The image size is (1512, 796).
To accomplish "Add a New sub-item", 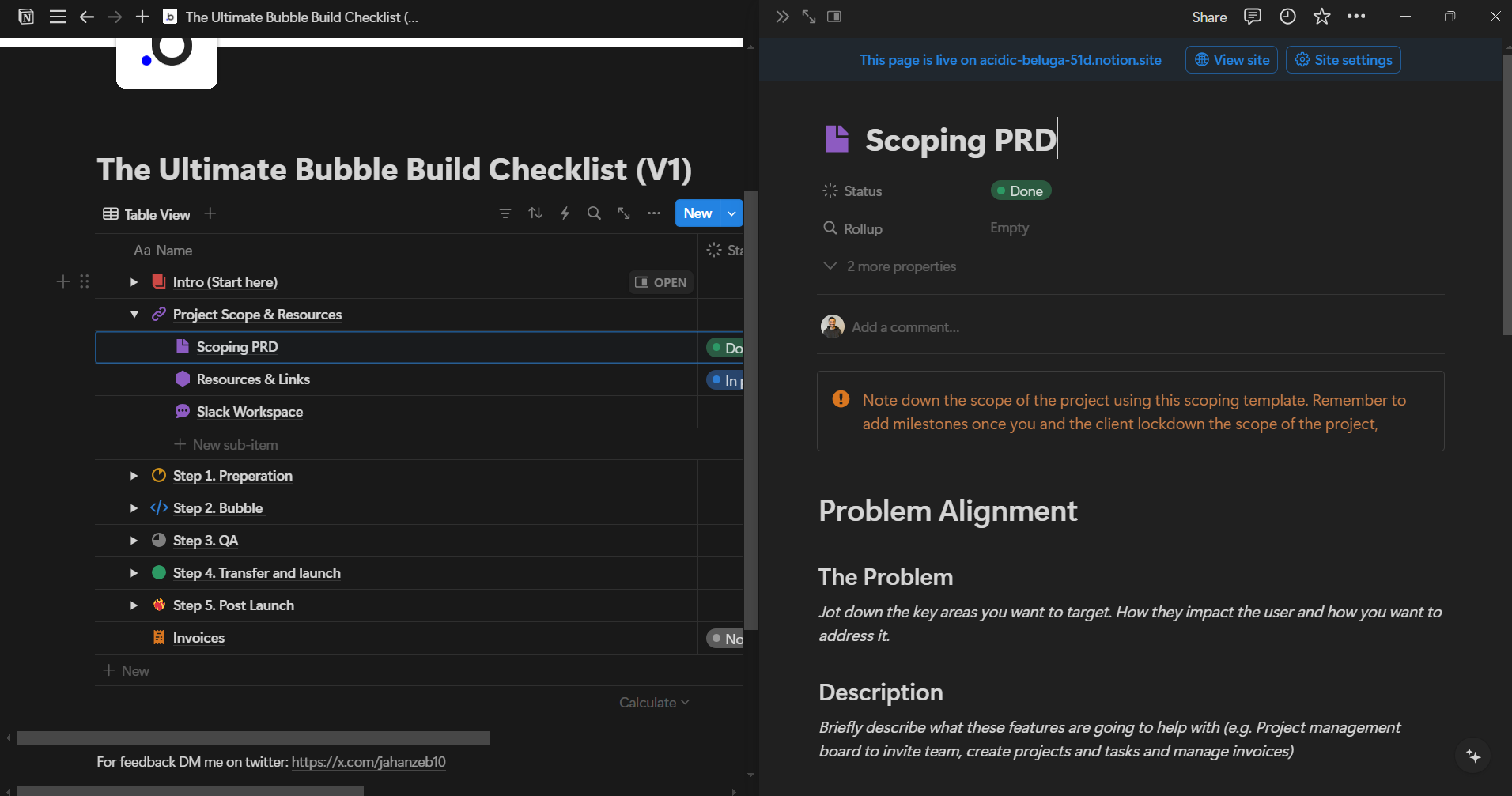I will (226, 445).
